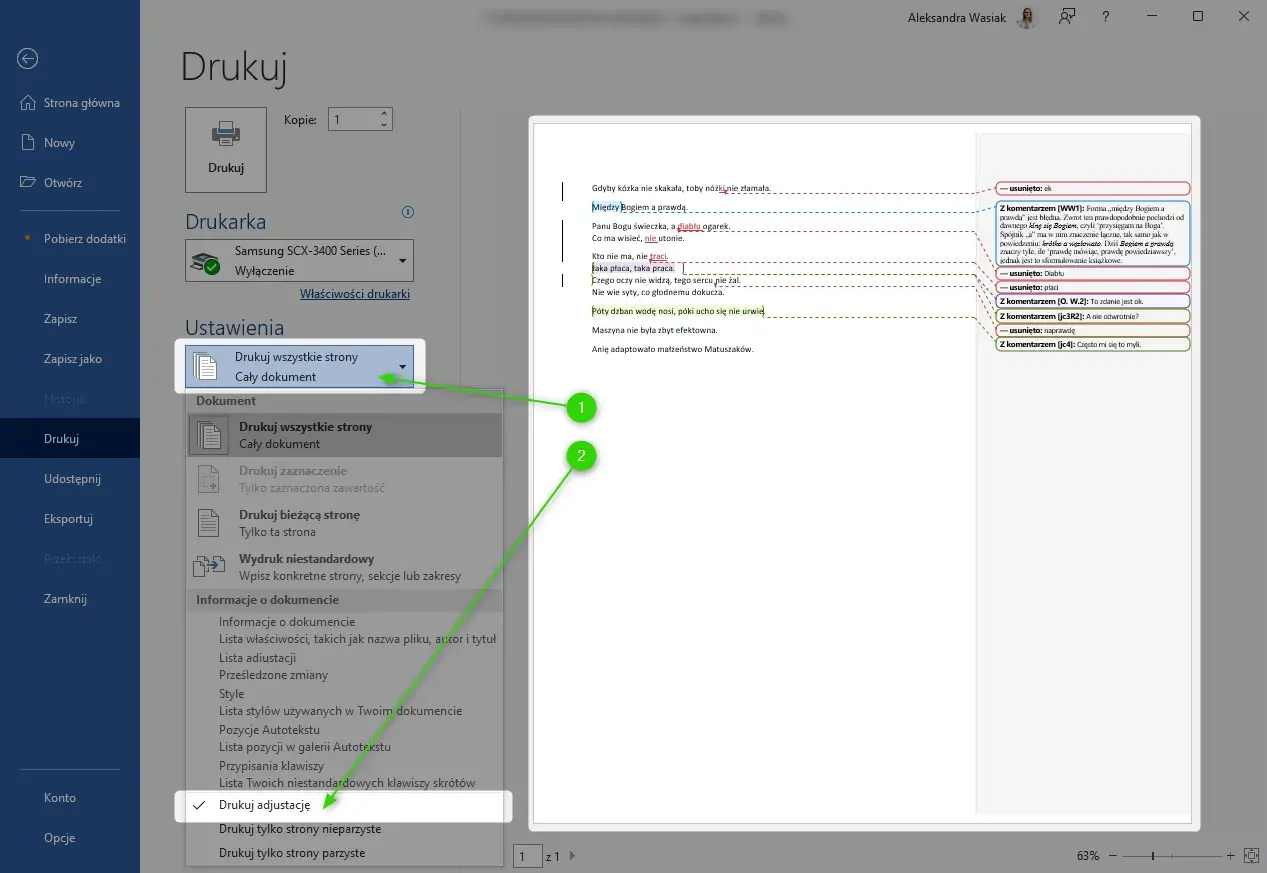Viewport: 1267px width, 873px height.
Task: Open Strona główna in the sidebar
Action: tap(70, 103)
